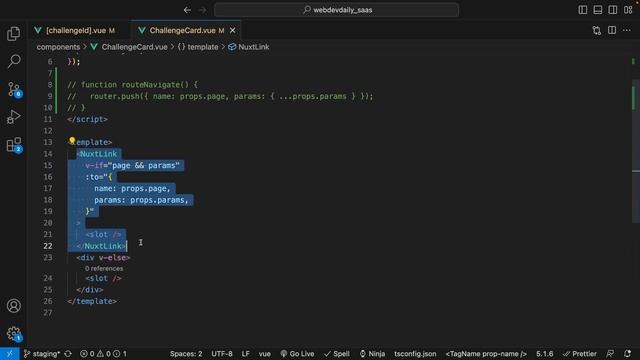
Task: Change file encoding UTF-8
Action: pyautogui.click(x=222, y=354)
